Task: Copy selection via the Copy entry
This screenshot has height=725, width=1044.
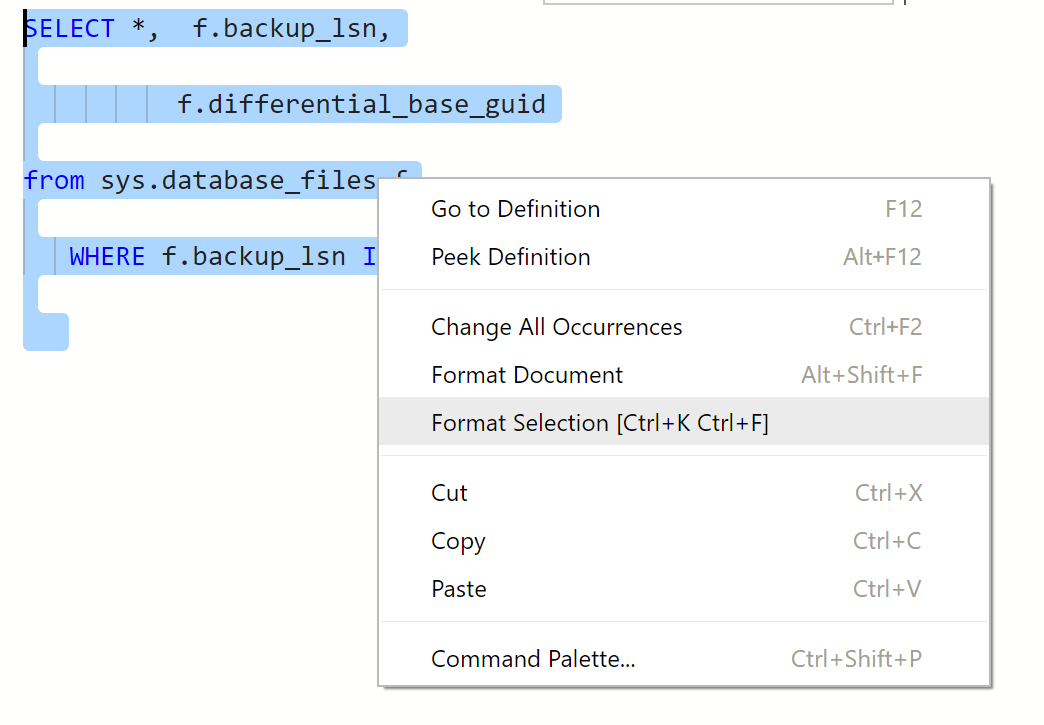Action: pyautogui.click(x=458, y=540)
